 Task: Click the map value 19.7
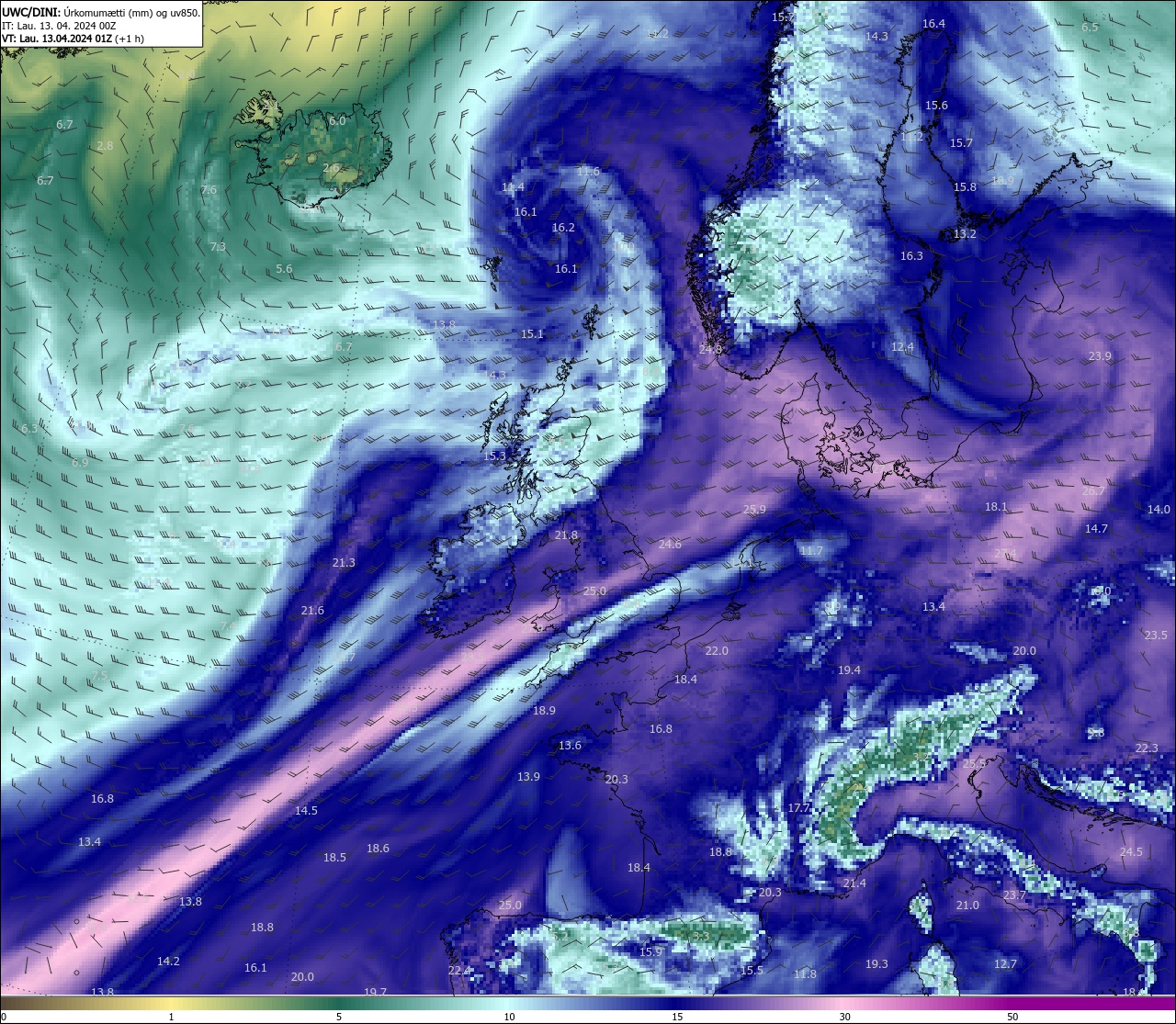click(375, 993)
